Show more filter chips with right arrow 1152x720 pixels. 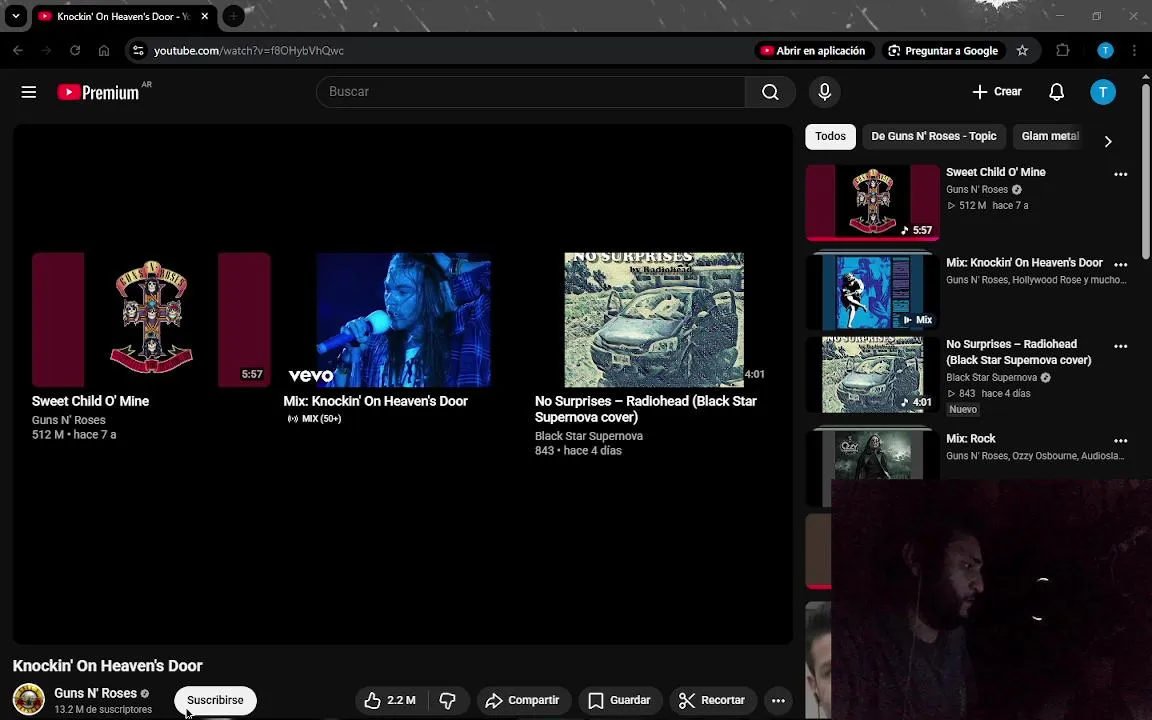point(1108,141)
